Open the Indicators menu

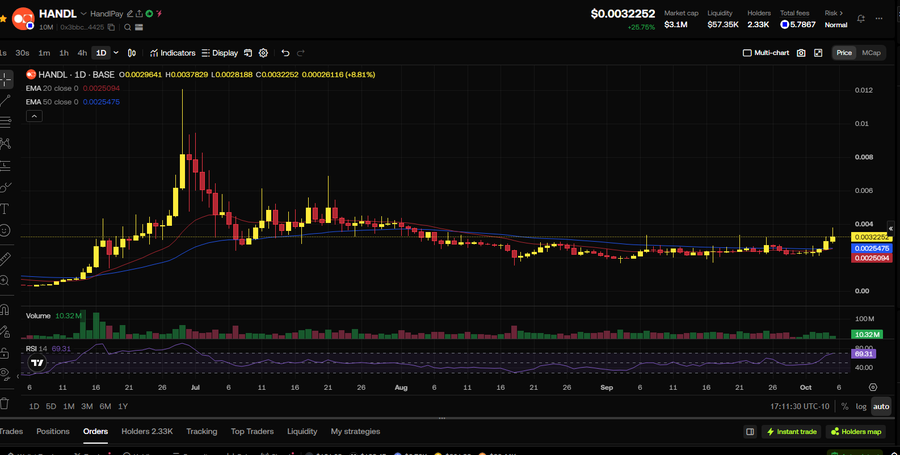tap(173, 53)
